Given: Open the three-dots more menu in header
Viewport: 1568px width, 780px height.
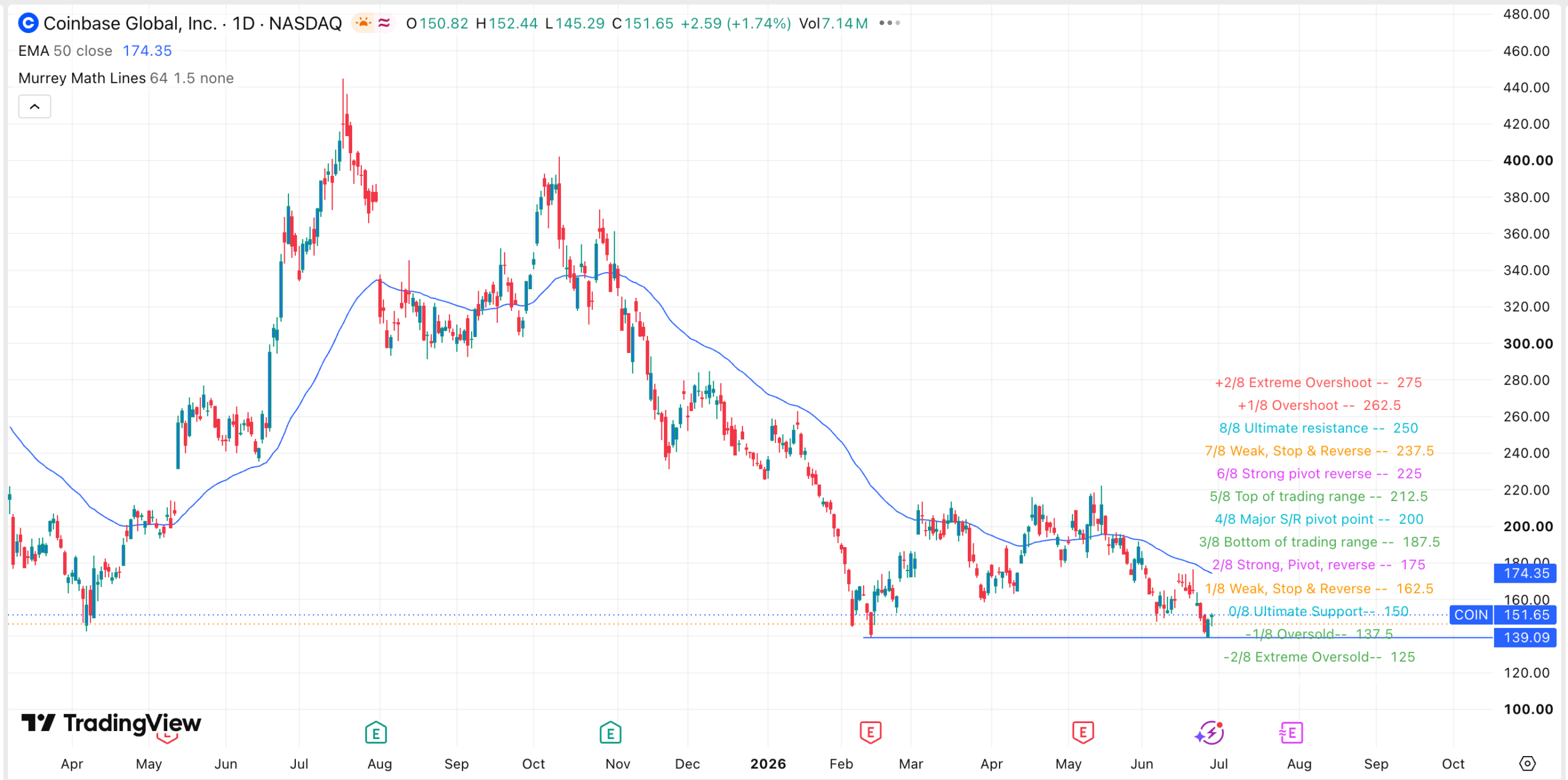Looking at the screenshot, I should 889,23.
